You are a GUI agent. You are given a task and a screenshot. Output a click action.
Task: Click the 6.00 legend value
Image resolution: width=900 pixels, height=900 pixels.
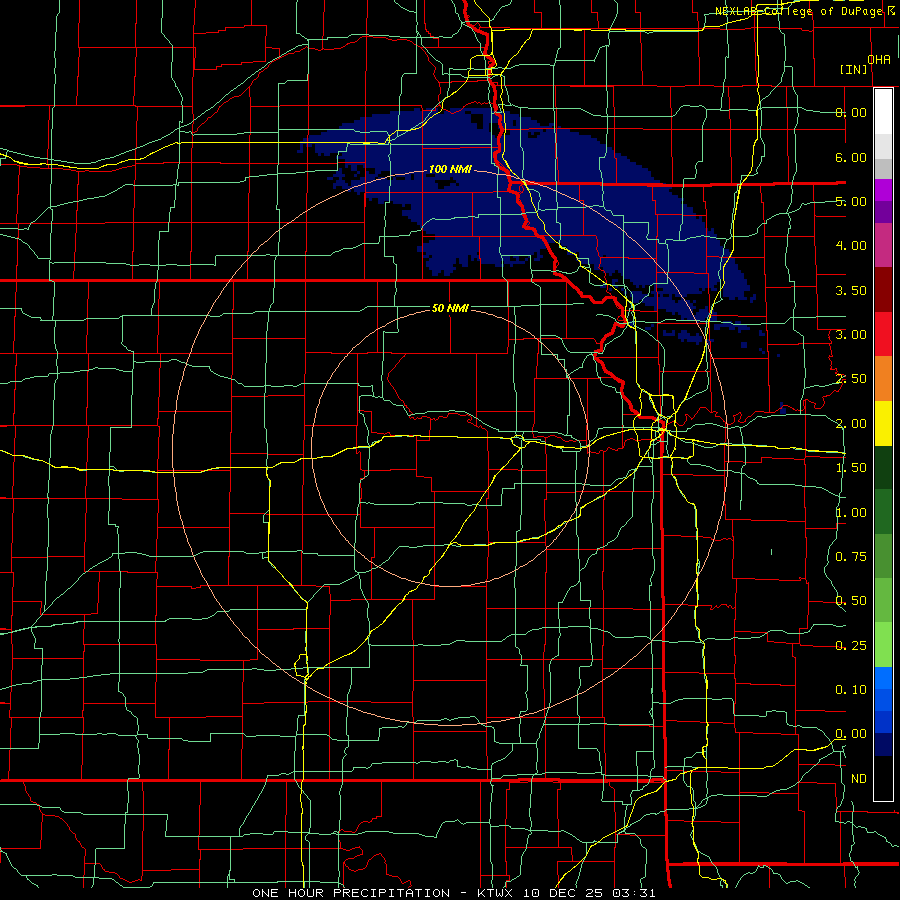(x=851, y=157)
